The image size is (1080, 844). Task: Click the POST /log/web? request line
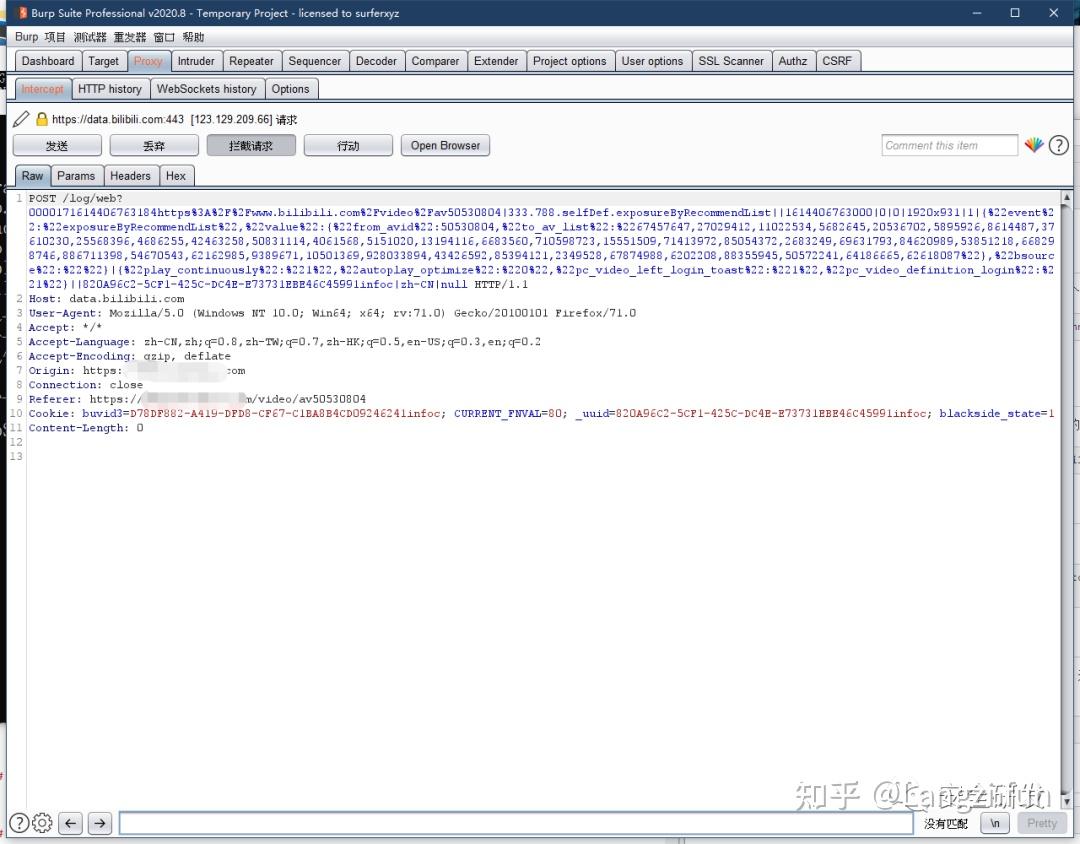coord(76,198)
